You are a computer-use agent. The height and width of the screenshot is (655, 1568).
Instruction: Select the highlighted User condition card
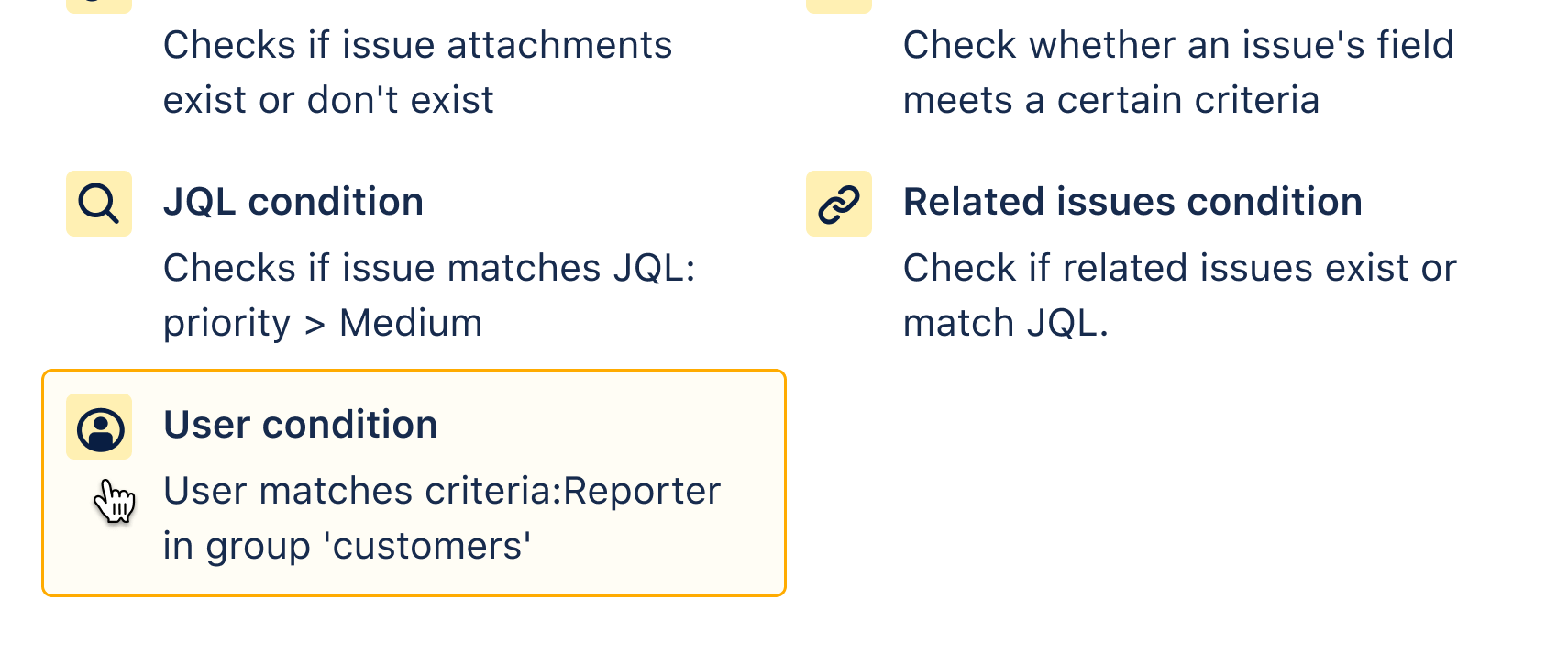click(413, 482)
